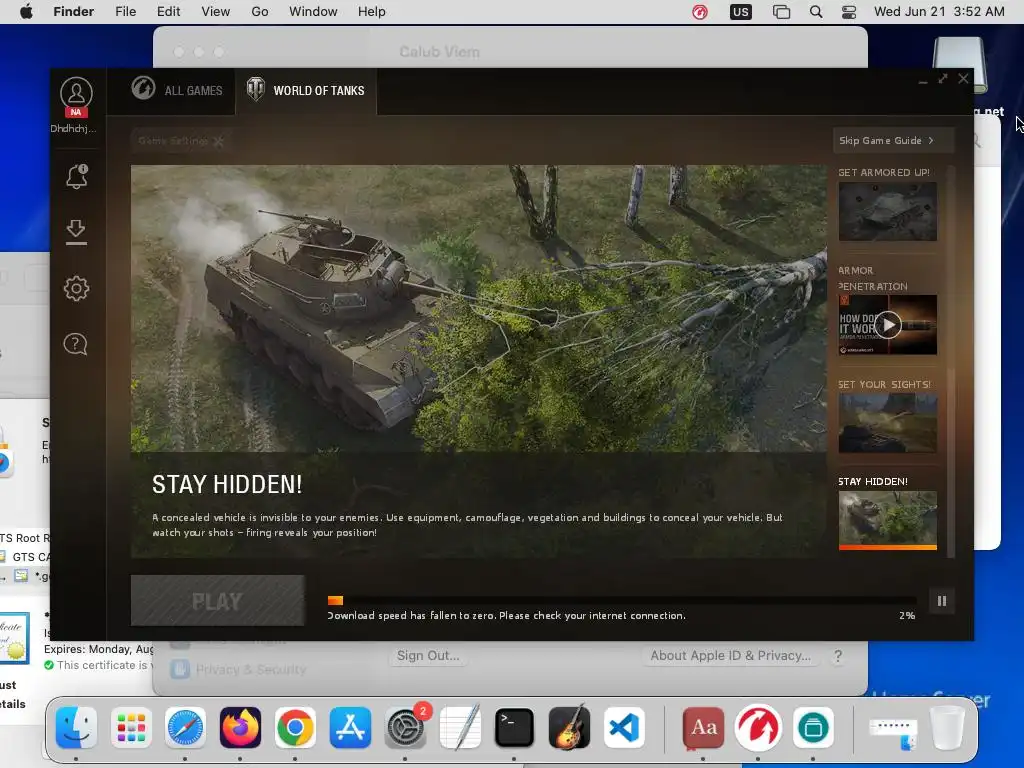This screenshot has width=1024, height=768.
Task: Open the Trash in the Dock
Action: click(x=947, y=727)
